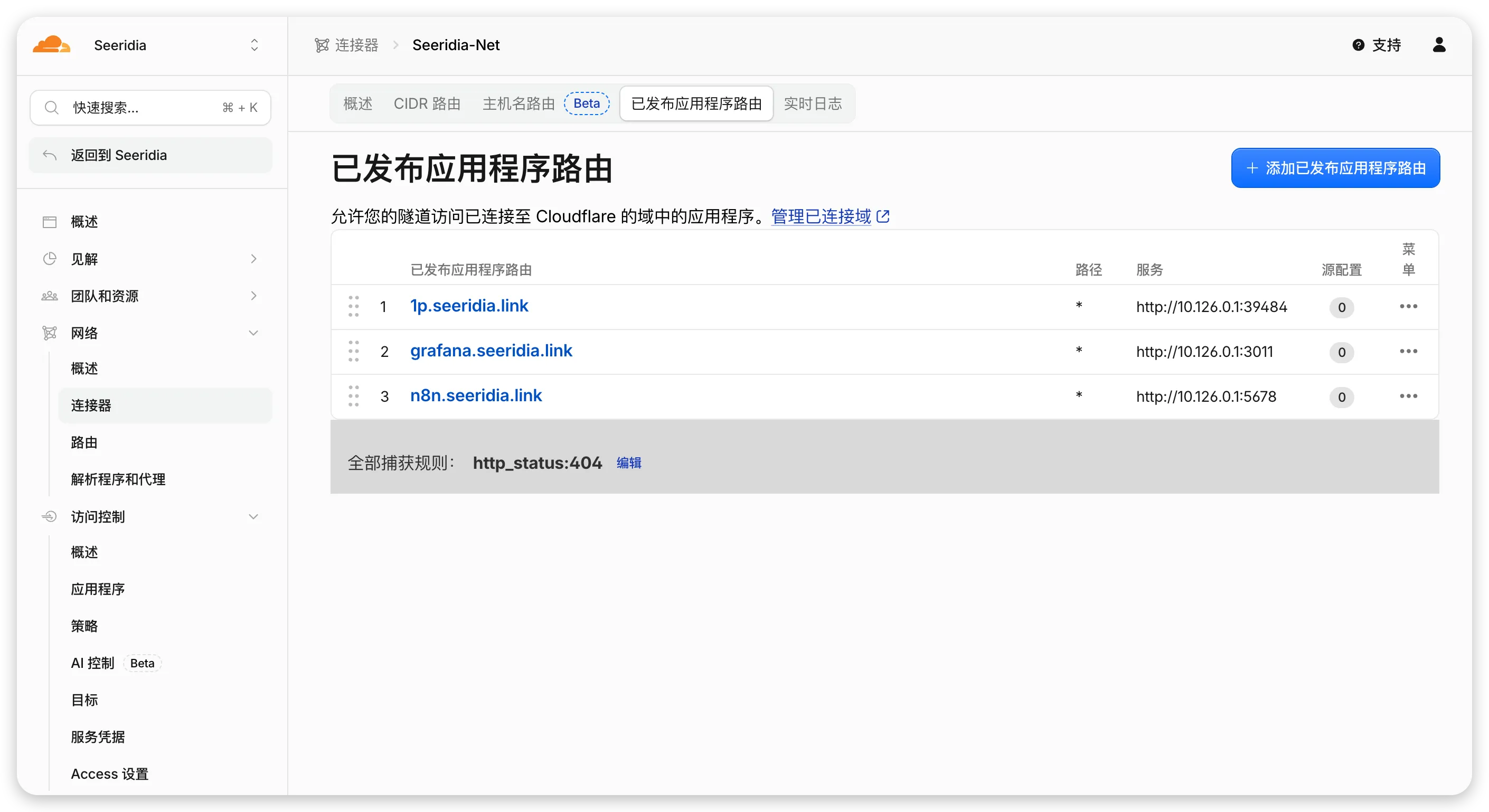
Task: Click the 路径 column header
Action: 1088,270
